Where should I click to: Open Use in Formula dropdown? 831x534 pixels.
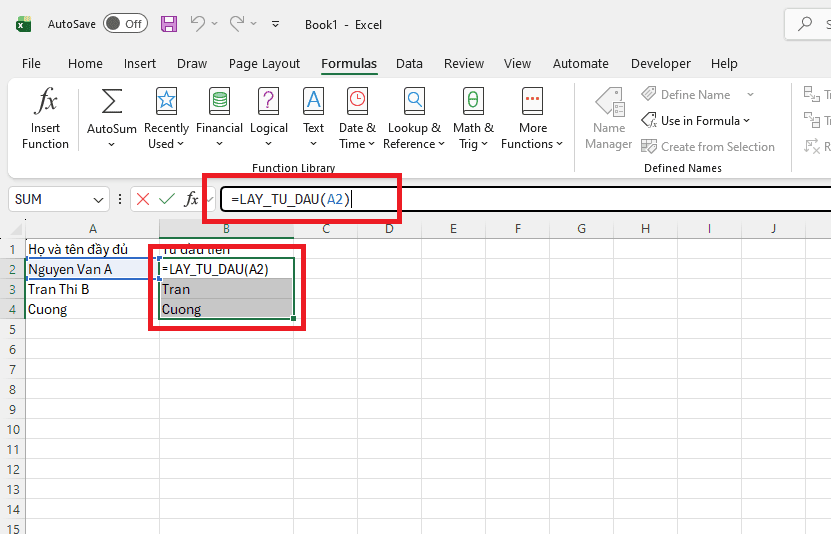[695, 121]
